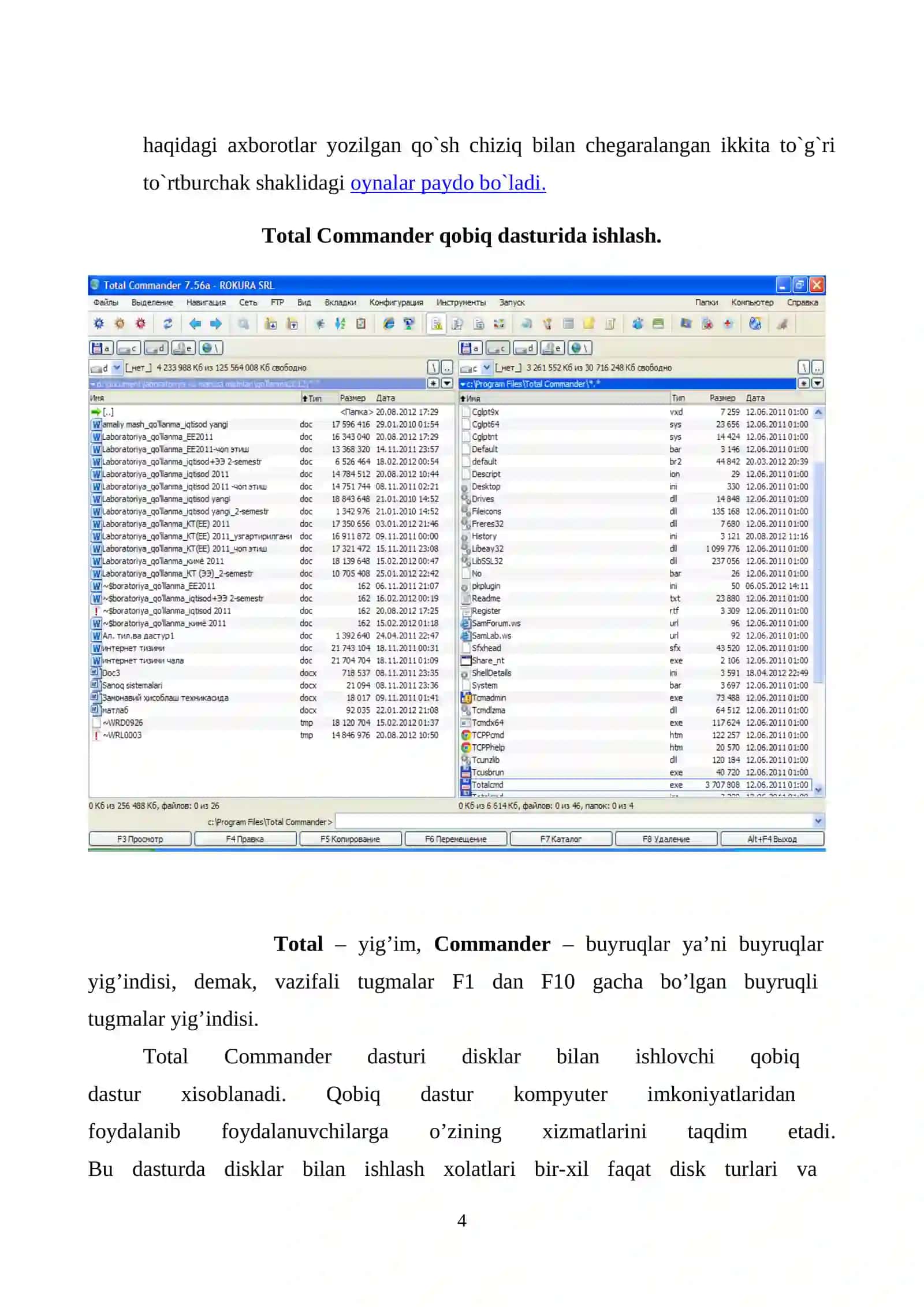This screenshot has height=1307, width=924.
Task: Click the F5 Копирование button
Action: [x=350, y=838]
